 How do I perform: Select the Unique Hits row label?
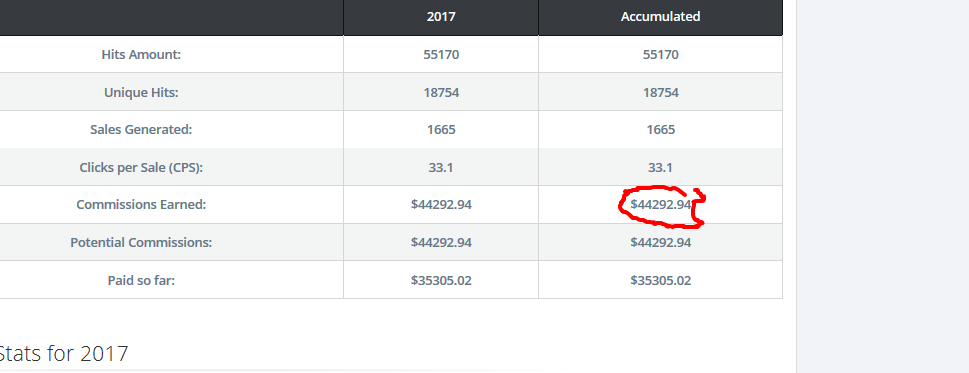tap(141, 93)
